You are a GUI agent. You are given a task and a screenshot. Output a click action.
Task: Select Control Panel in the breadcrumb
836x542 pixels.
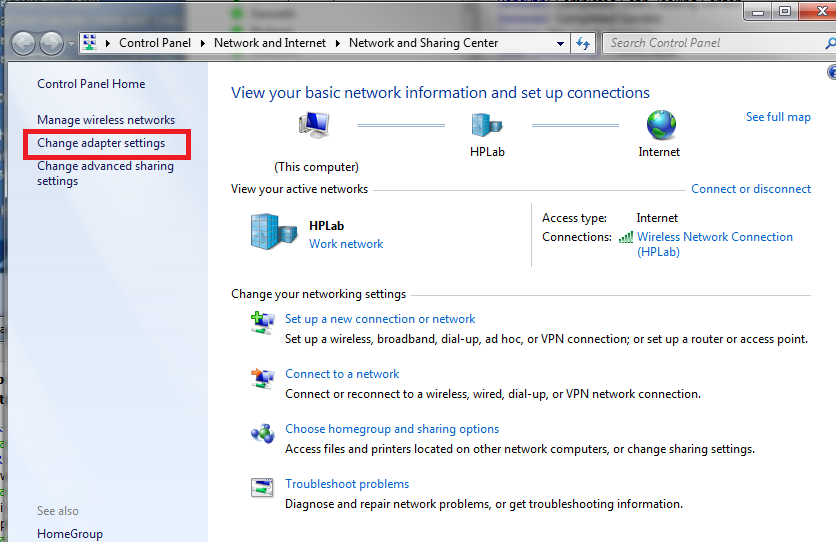(x=154, y=43)
